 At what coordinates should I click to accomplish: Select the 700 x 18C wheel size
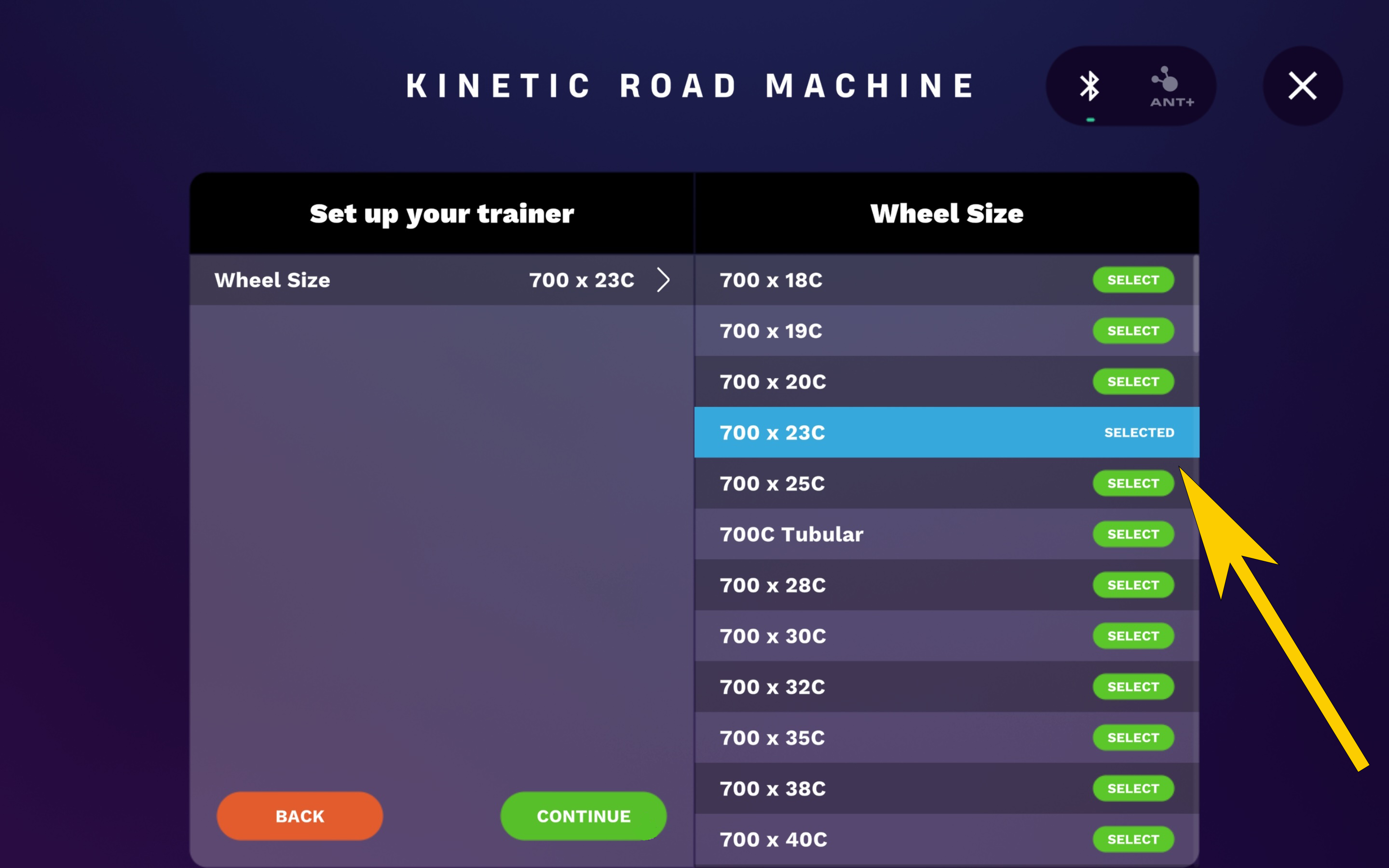coord(1132,280)
